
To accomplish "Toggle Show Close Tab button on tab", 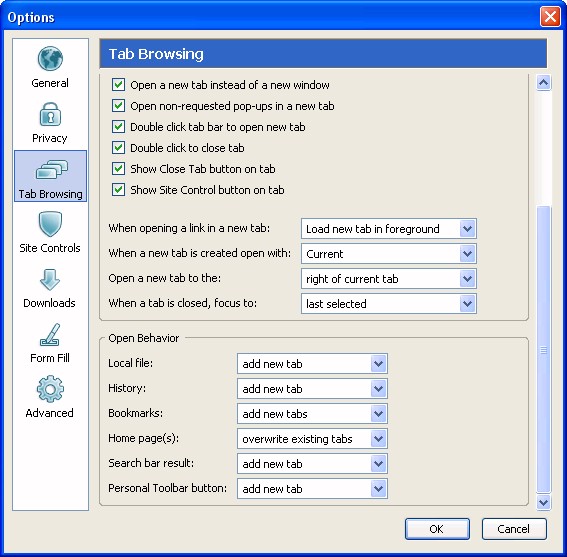I will (118, 169).
